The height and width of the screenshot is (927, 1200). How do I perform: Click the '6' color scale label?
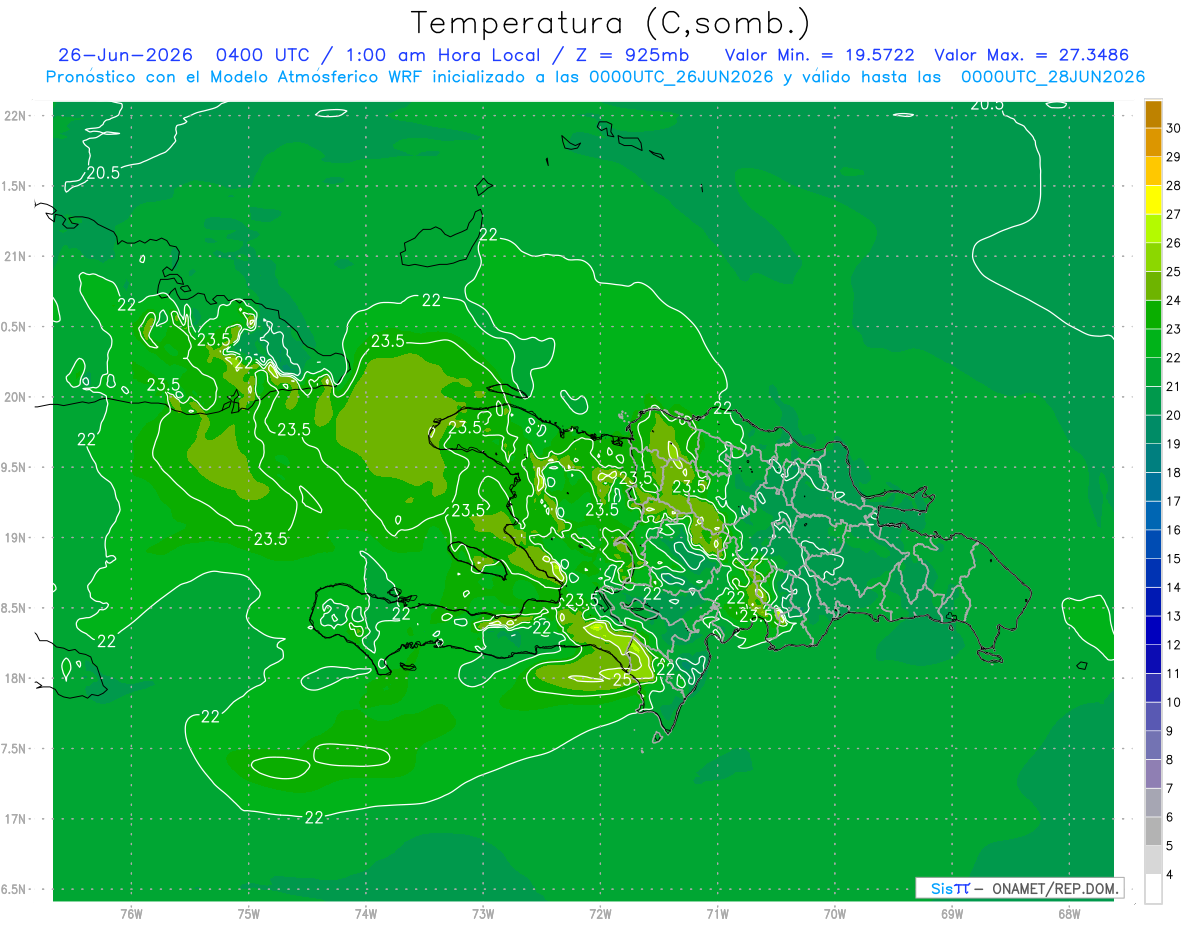point(1170,817)
